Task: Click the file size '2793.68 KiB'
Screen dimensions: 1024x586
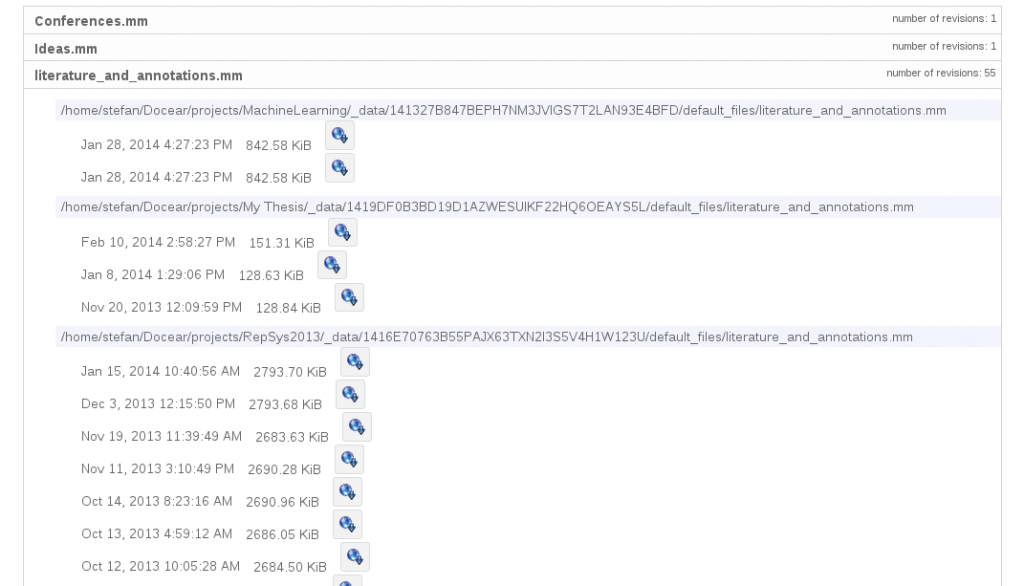Action: click(x=285, y=404)
